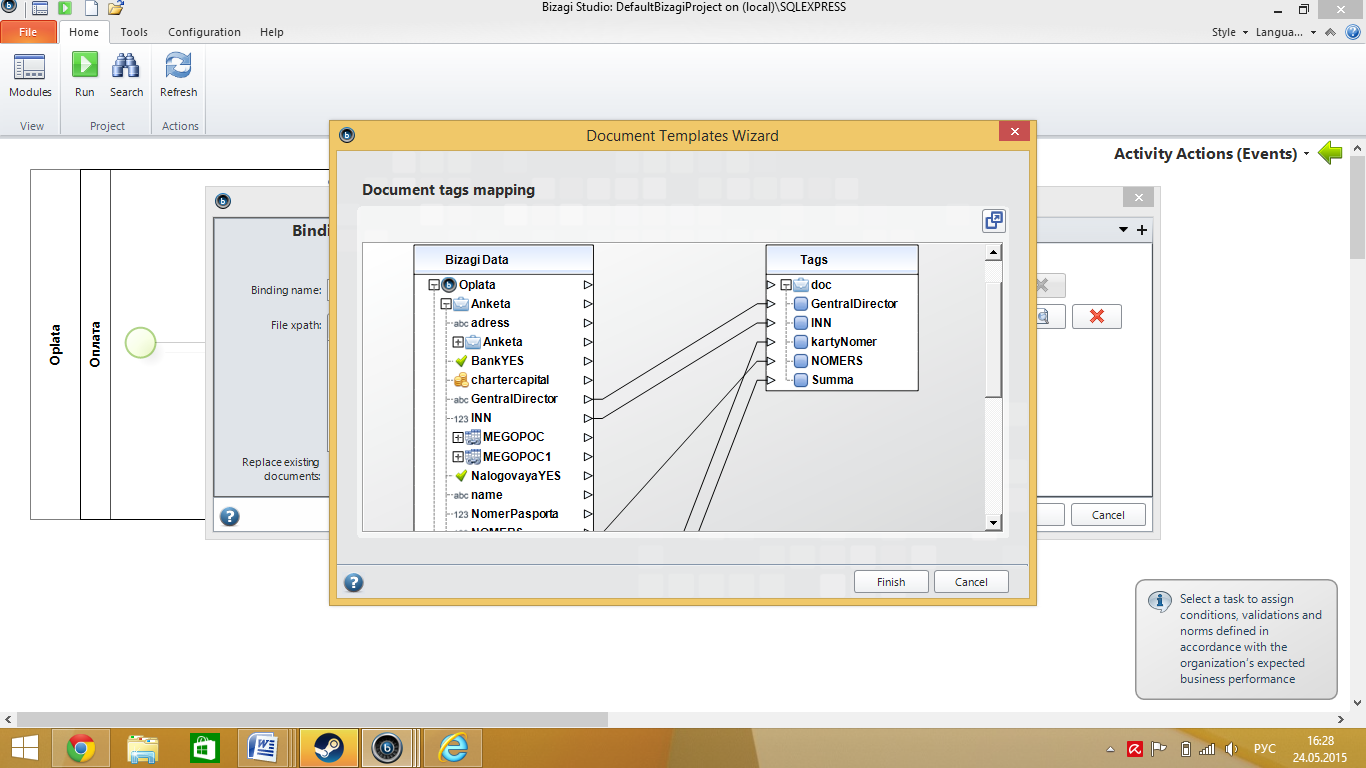Image resolution: width=1366 pixels, height=768 pixels.
Task: Open the Help ribbon tab
Action: pos(272,32)
